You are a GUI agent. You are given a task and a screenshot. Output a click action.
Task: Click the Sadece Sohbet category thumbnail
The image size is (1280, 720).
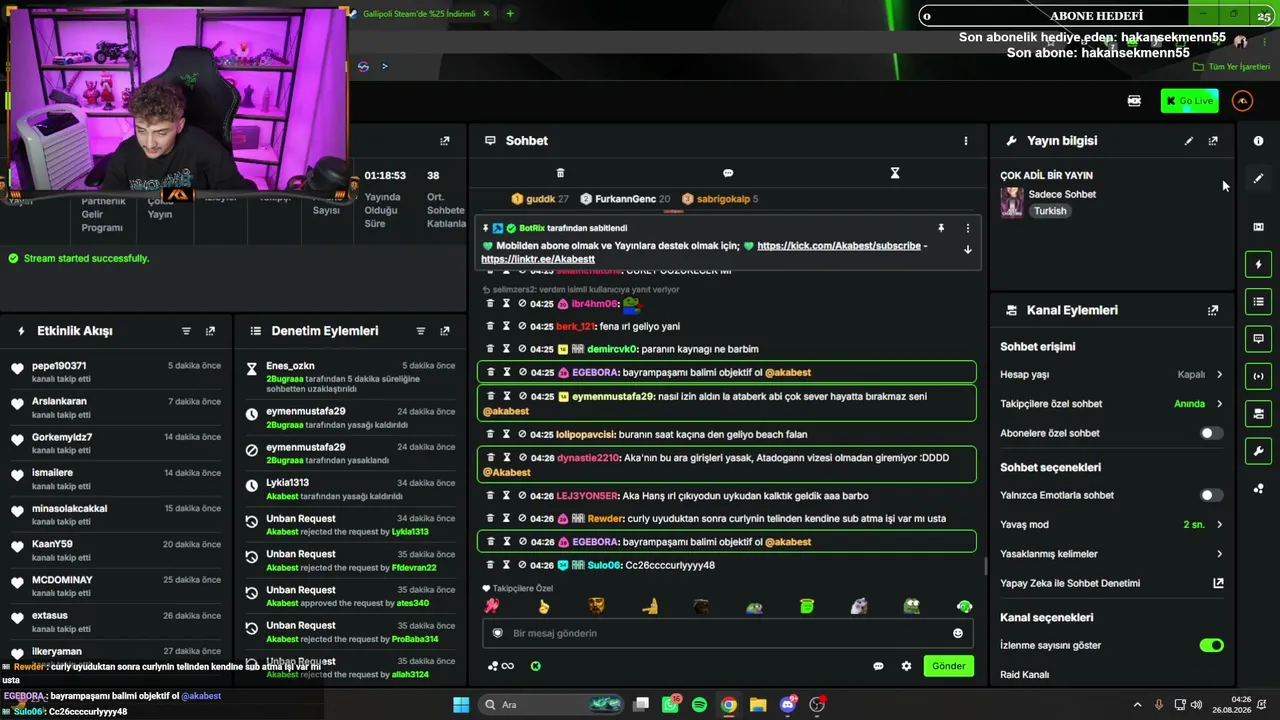coord(1012,202)
